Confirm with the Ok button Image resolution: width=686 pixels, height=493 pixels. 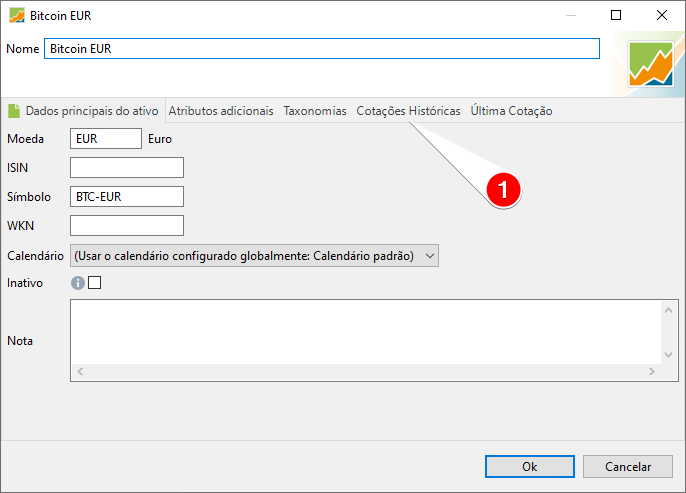(x=530, y=467)
